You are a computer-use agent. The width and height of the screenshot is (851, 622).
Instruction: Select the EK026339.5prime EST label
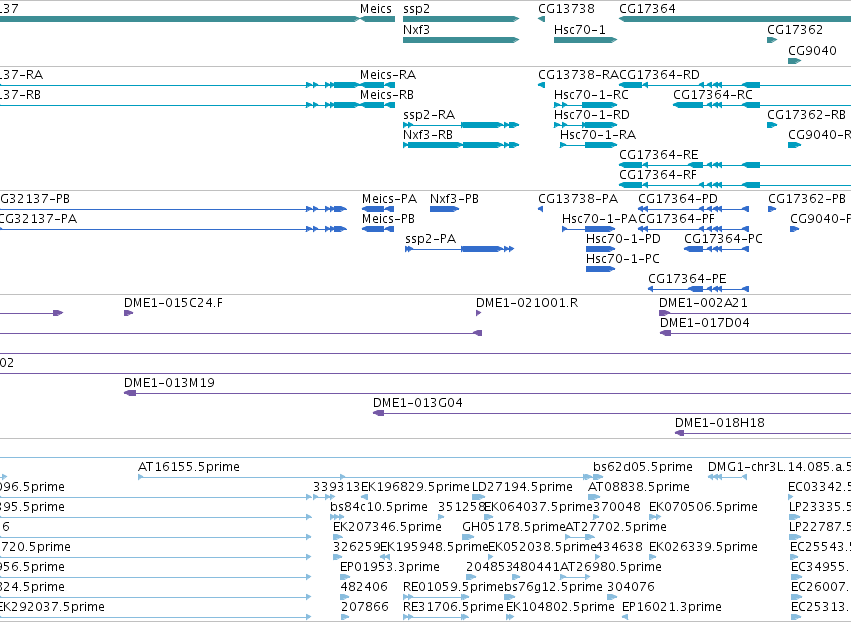pos(703,547)
